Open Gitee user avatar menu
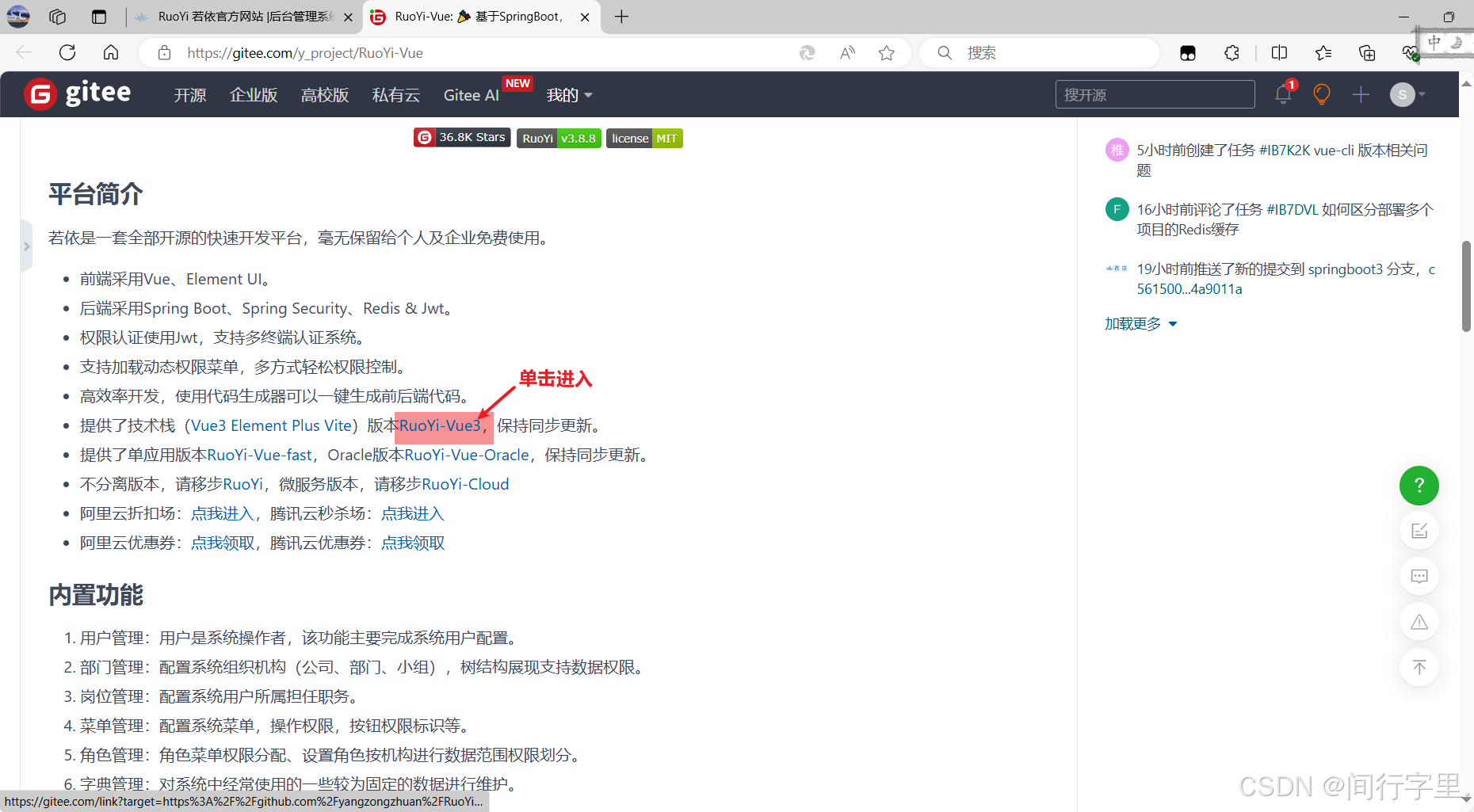The height and width of the screenshot is (812, 1474). pyautogui.click(x=1407, y=94)
